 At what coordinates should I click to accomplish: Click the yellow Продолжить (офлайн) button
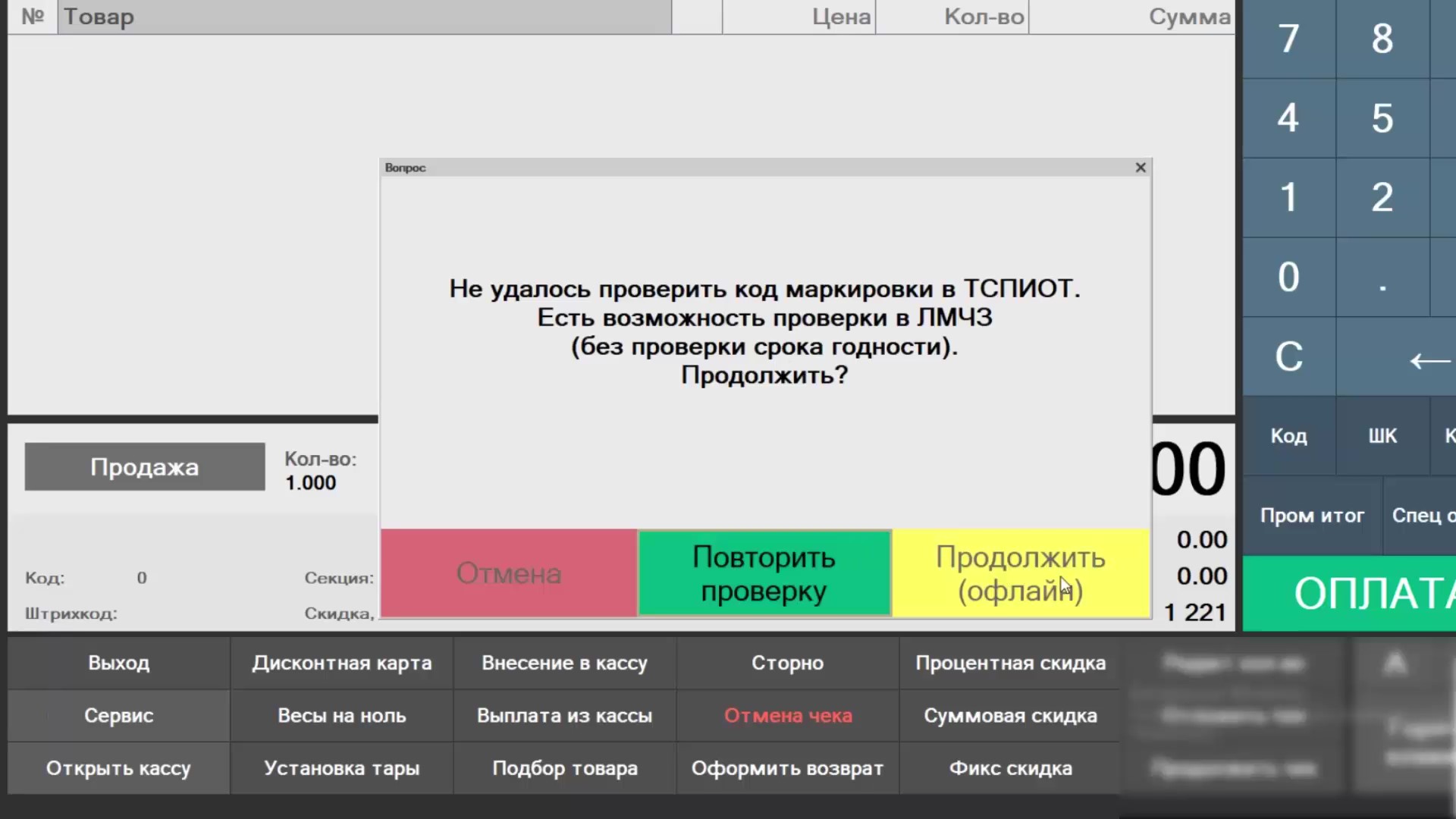(1021, 573)
